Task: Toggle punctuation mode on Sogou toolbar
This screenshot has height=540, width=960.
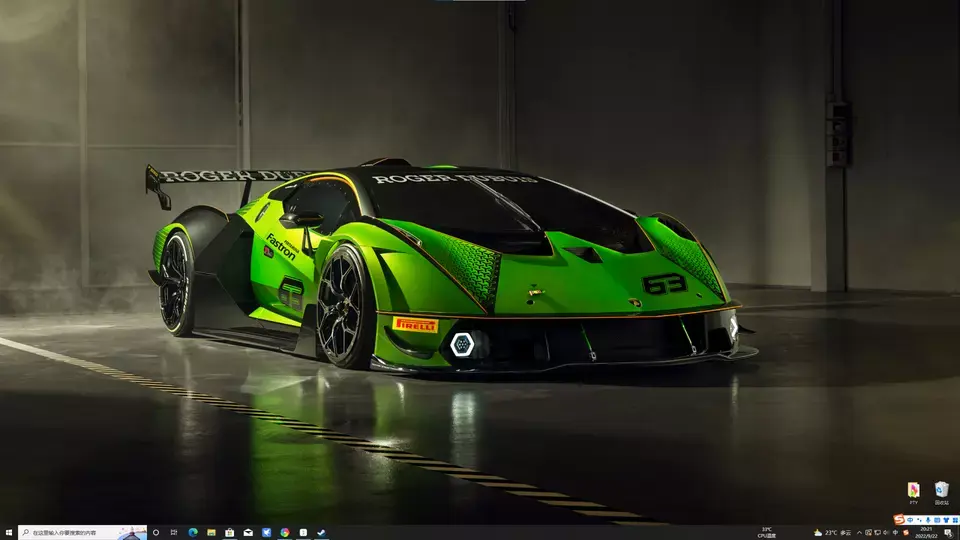Action: click(x=920, y=520)
